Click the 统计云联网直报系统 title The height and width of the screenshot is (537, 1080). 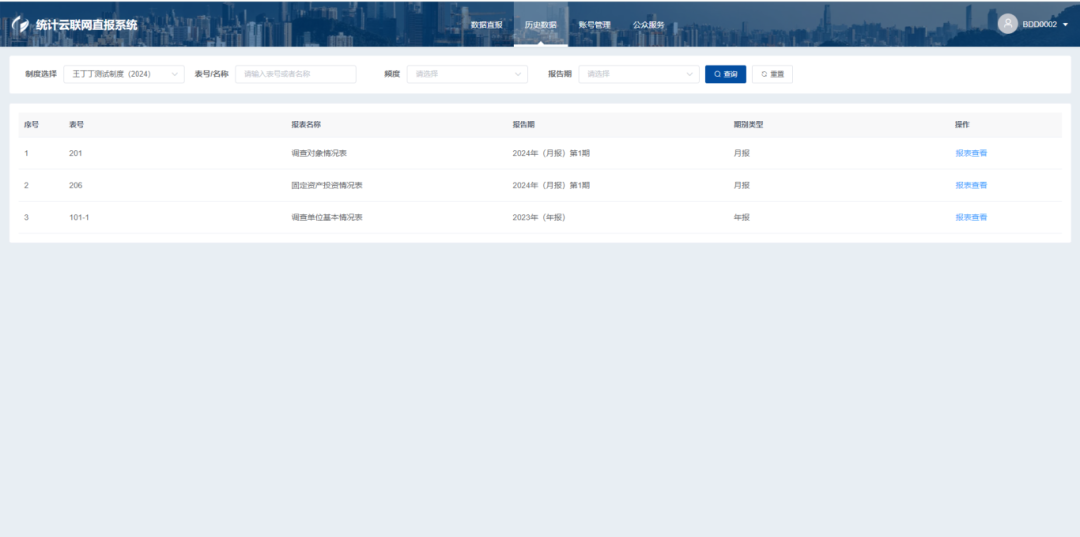[x=86, y=24]
